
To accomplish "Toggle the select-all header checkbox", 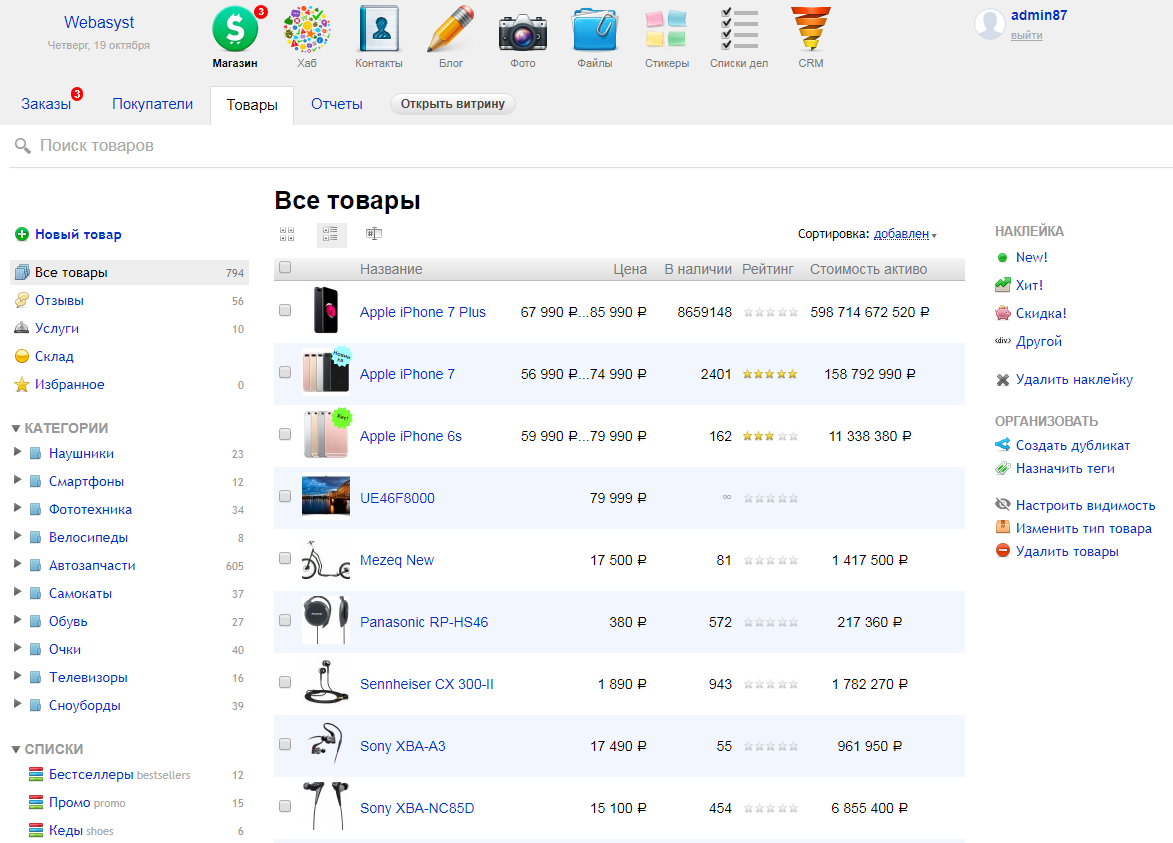I will (x=285, y=267).
